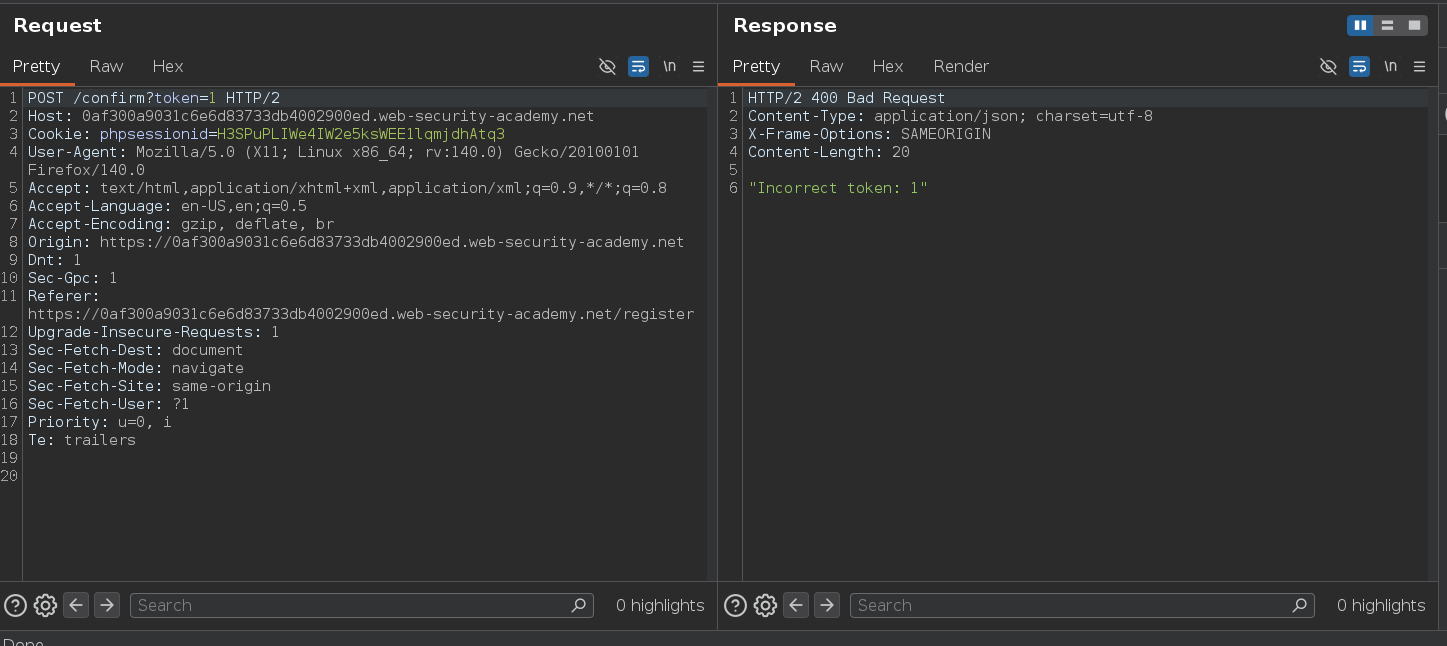Switch to Raw tab in Request
Viewport: 1447px width, 646px height.
106,66
